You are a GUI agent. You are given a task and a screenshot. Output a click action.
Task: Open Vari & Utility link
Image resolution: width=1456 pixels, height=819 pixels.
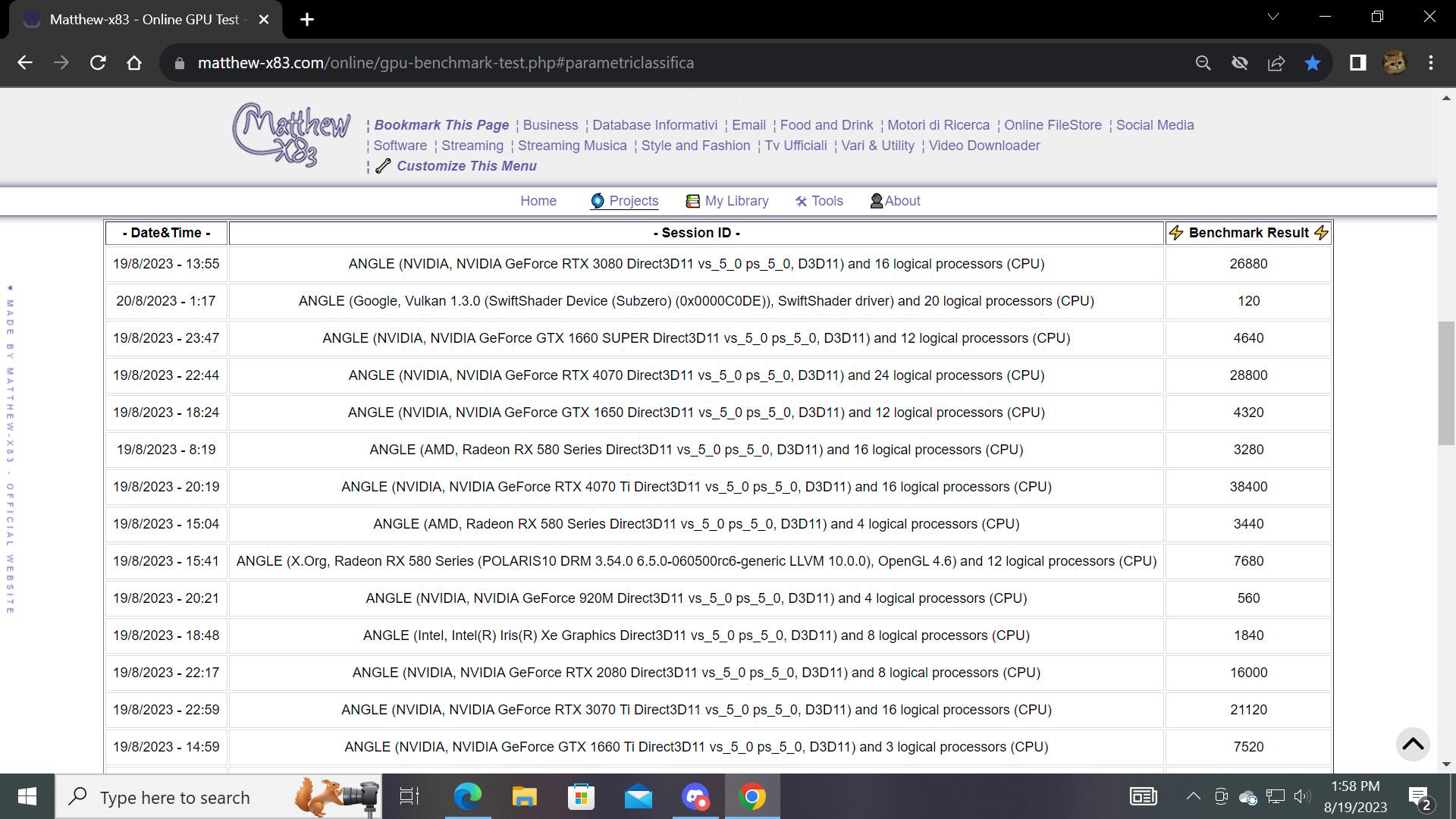[877, 146]
